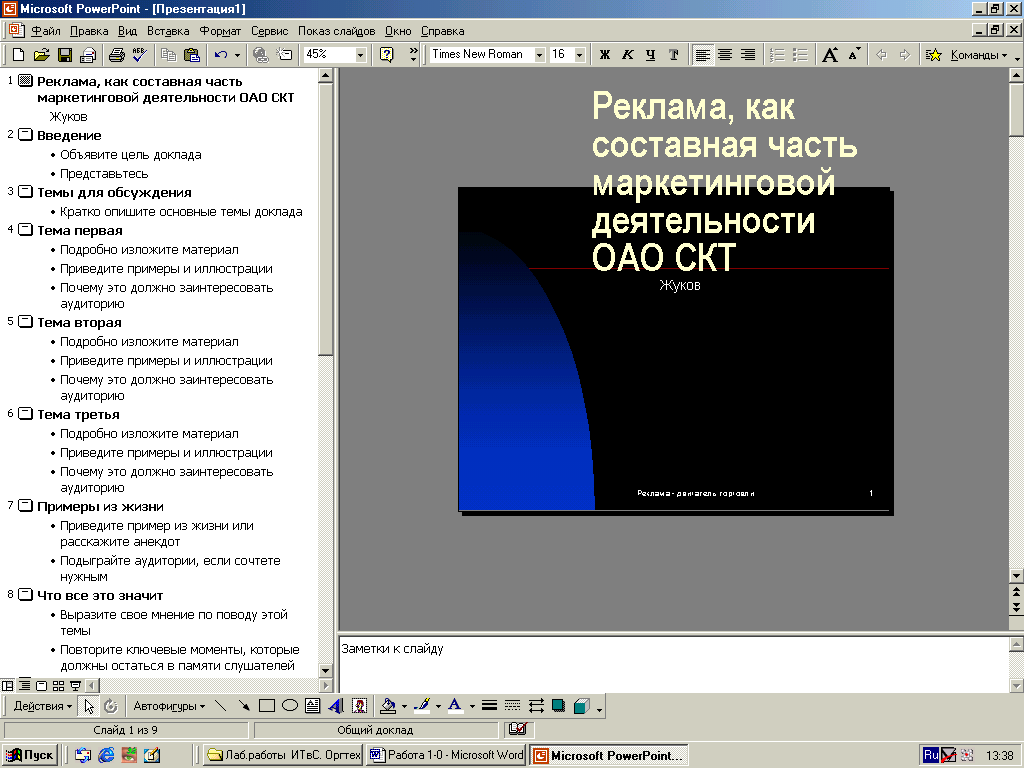Click the e-mail recipient icon
Viewport: 1024px width, 768px height.
click(88, 55)
